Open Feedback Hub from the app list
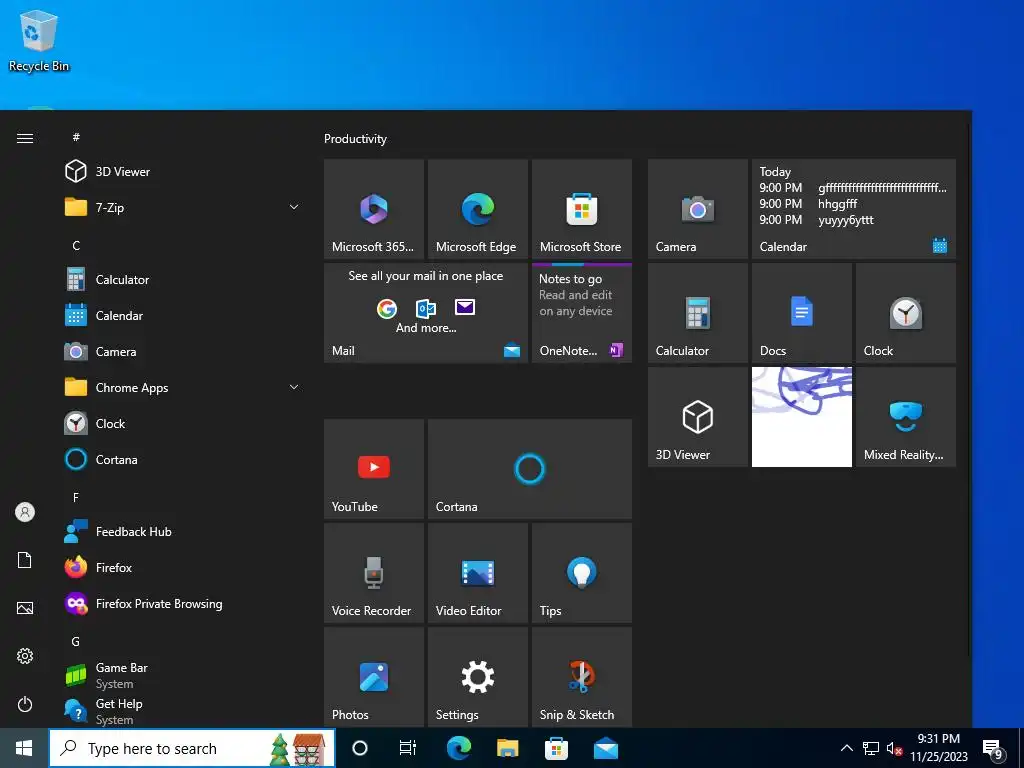 183,532
